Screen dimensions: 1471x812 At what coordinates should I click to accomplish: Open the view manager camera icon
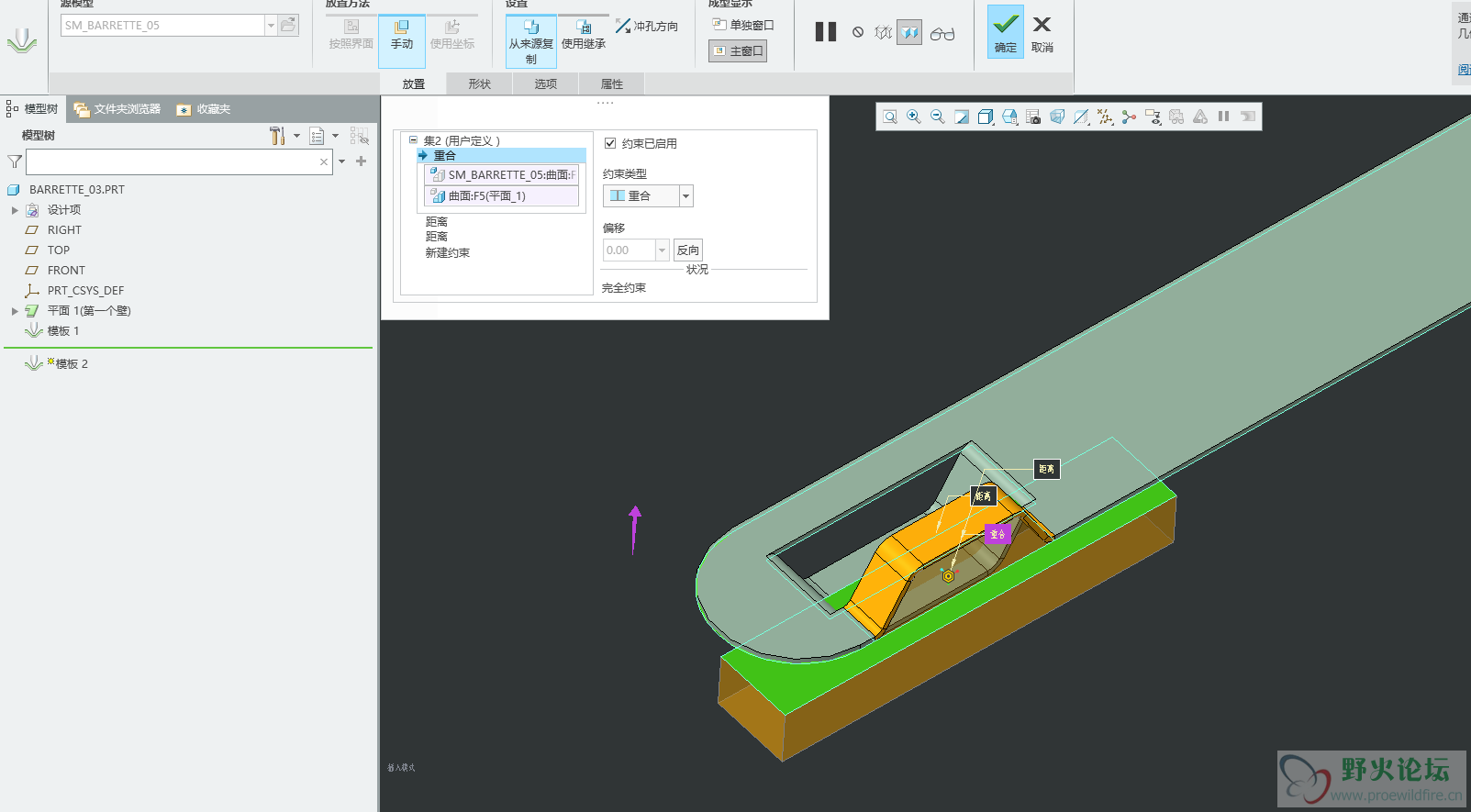pos(1033,117)
